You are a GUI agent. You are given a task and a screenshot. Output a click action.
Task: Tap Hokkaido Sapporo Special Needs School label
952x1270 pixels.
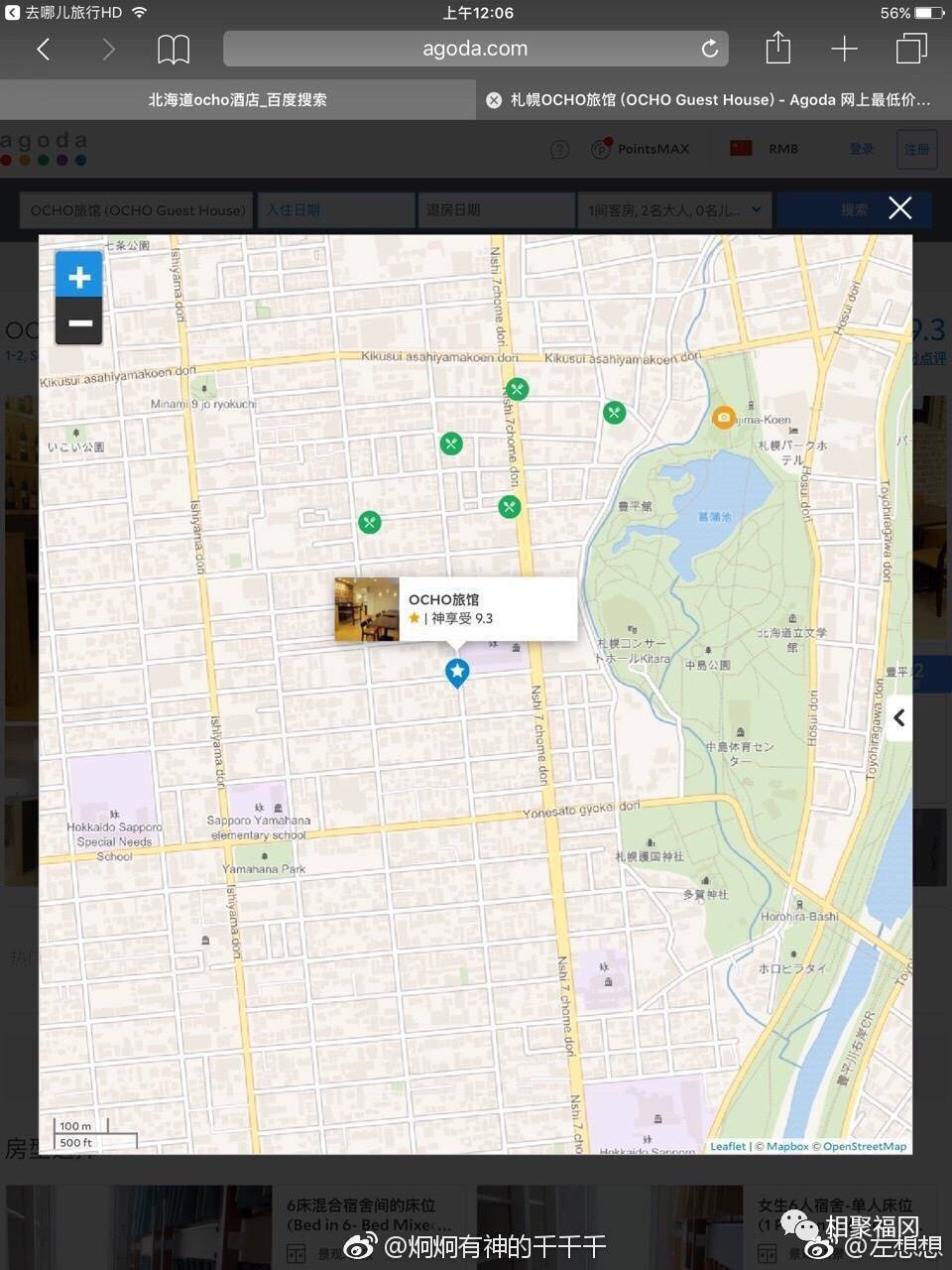click(114, 841)
